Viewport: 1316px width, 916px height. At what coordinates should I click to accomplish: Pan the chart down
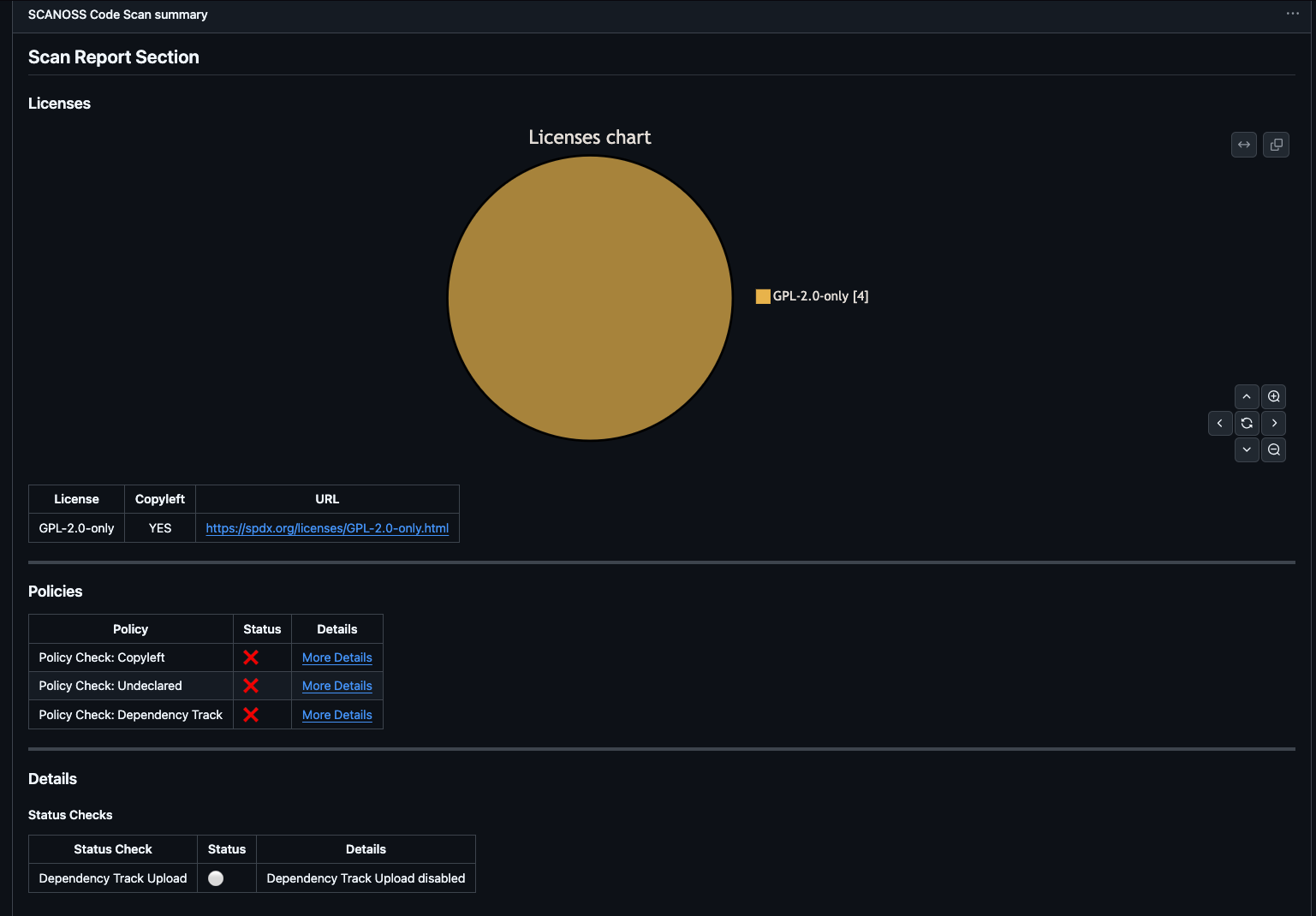[x=1247, y=449]
